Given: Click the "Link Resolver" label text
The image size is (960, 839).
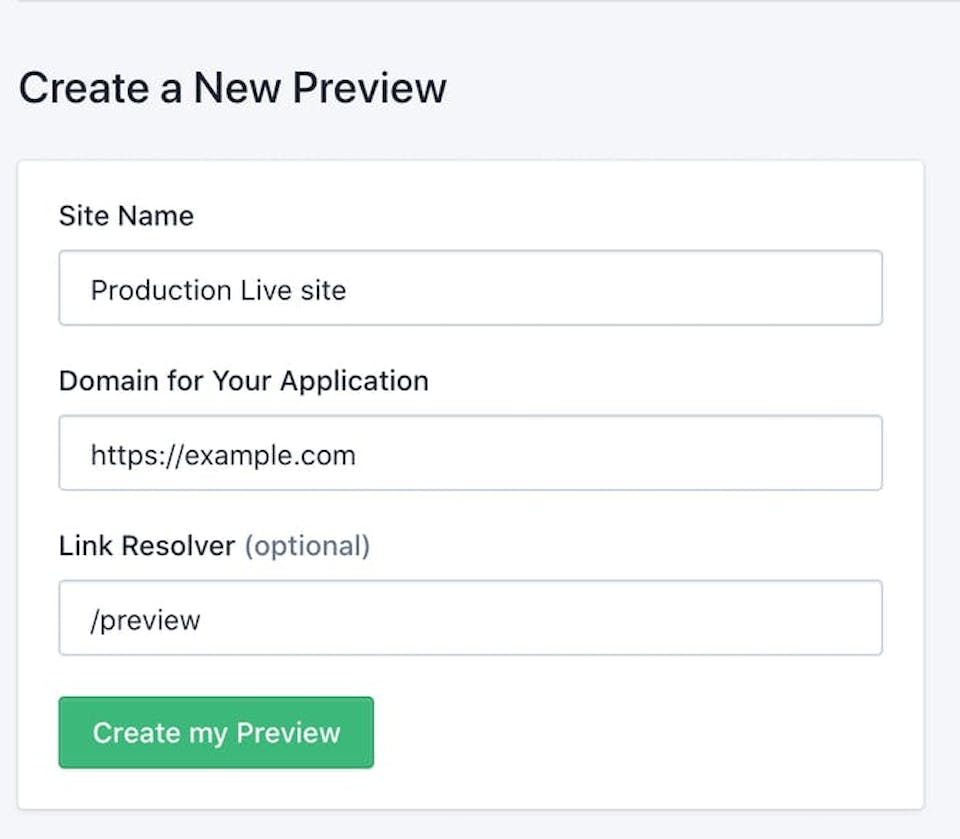Looking at the screenshot, I should click(147, 545).
